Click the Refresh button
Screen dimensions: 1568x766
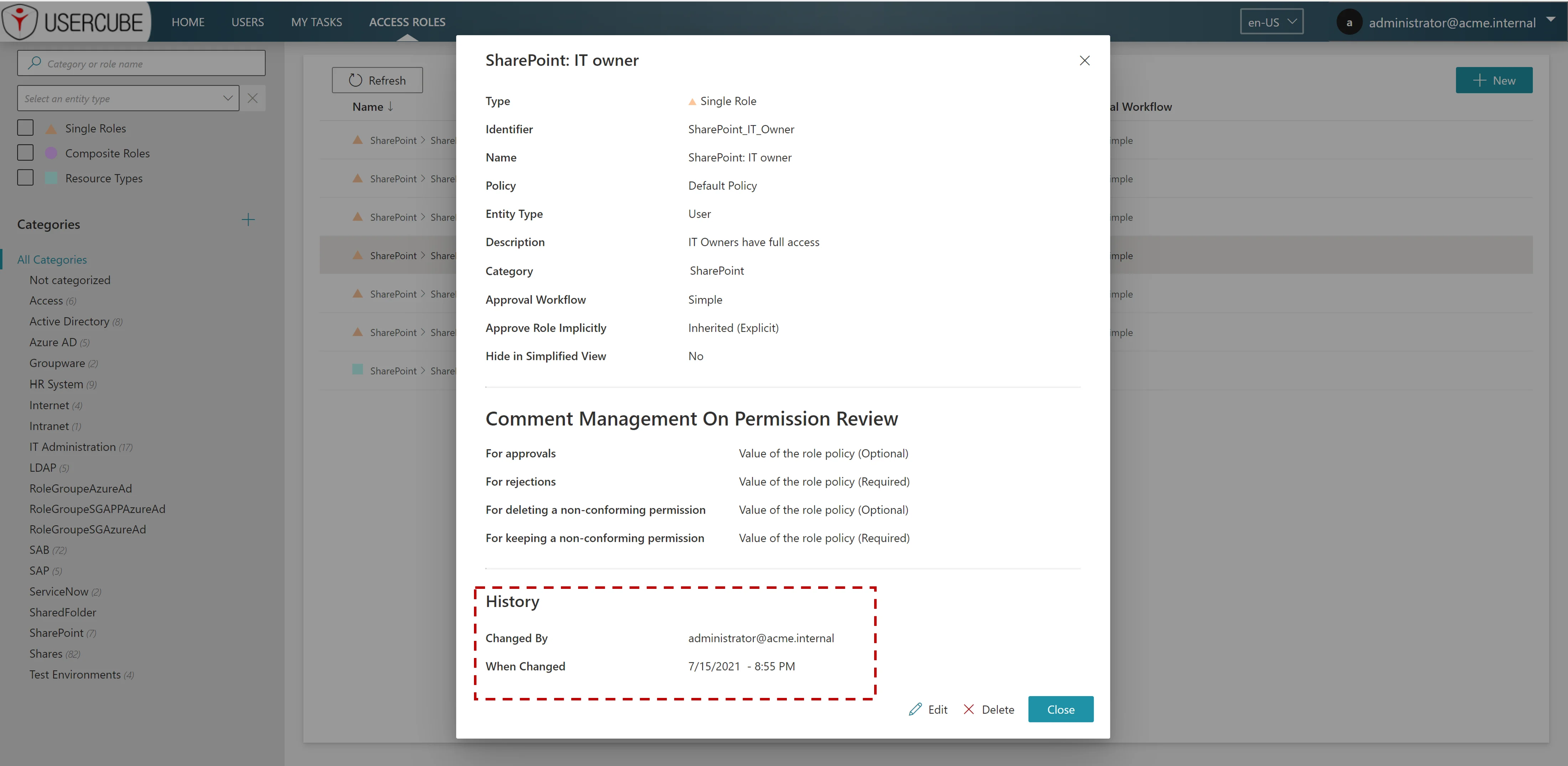377,80
